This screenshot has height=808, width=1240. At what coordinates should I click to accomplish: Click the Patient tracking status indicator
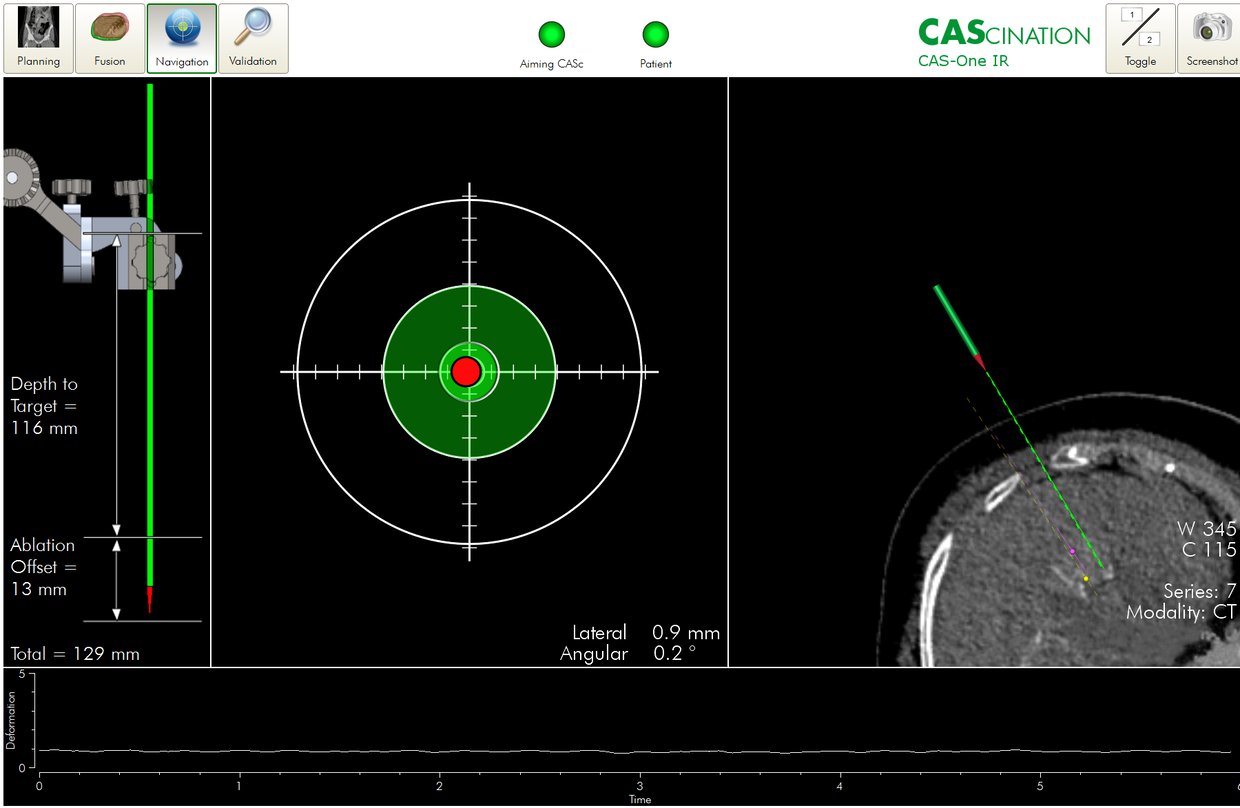(x=656, y=35)
